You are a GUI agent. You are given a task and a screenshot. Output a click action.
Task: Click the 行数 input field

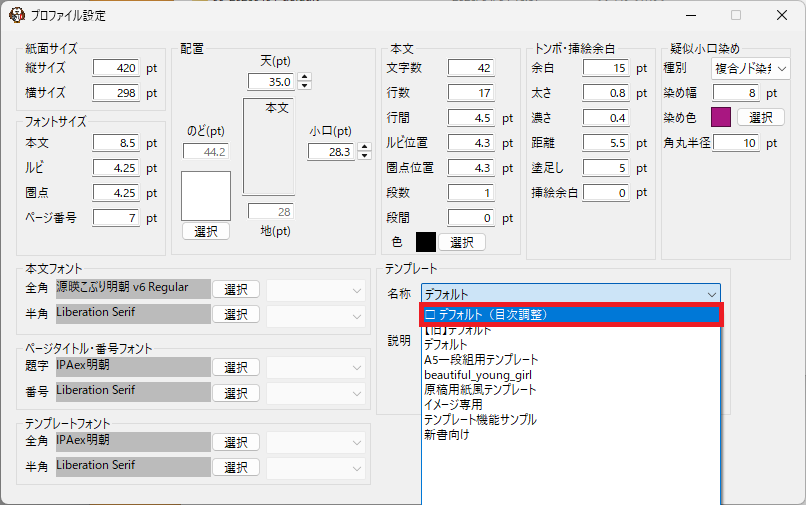(471, 93)
